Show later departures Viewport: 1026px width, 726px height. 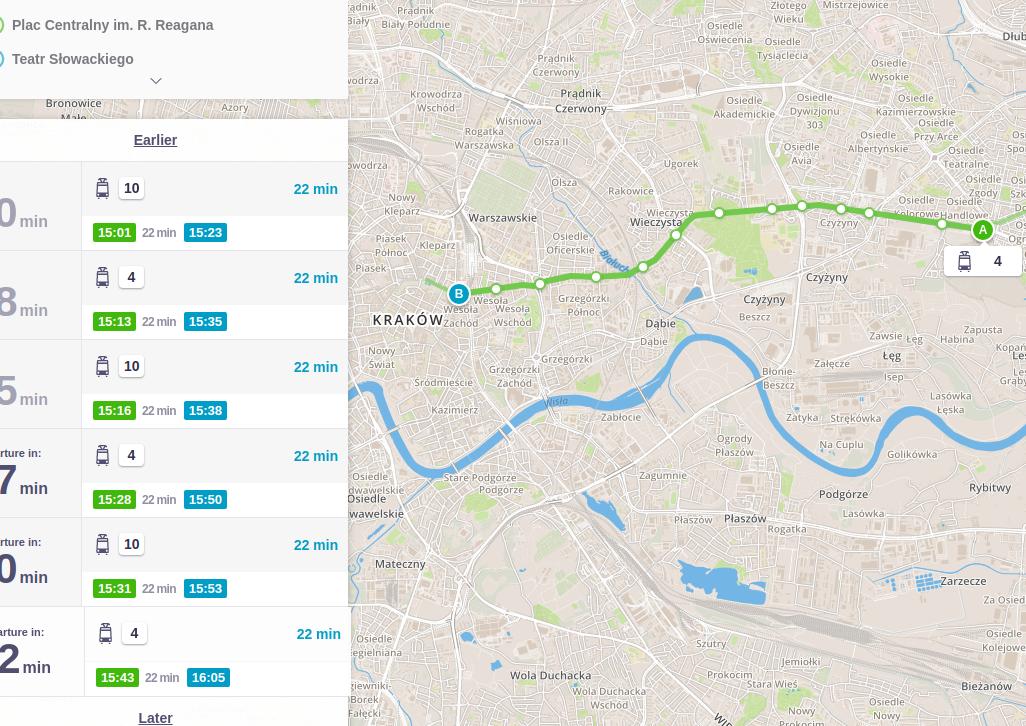tap(155, 718)
